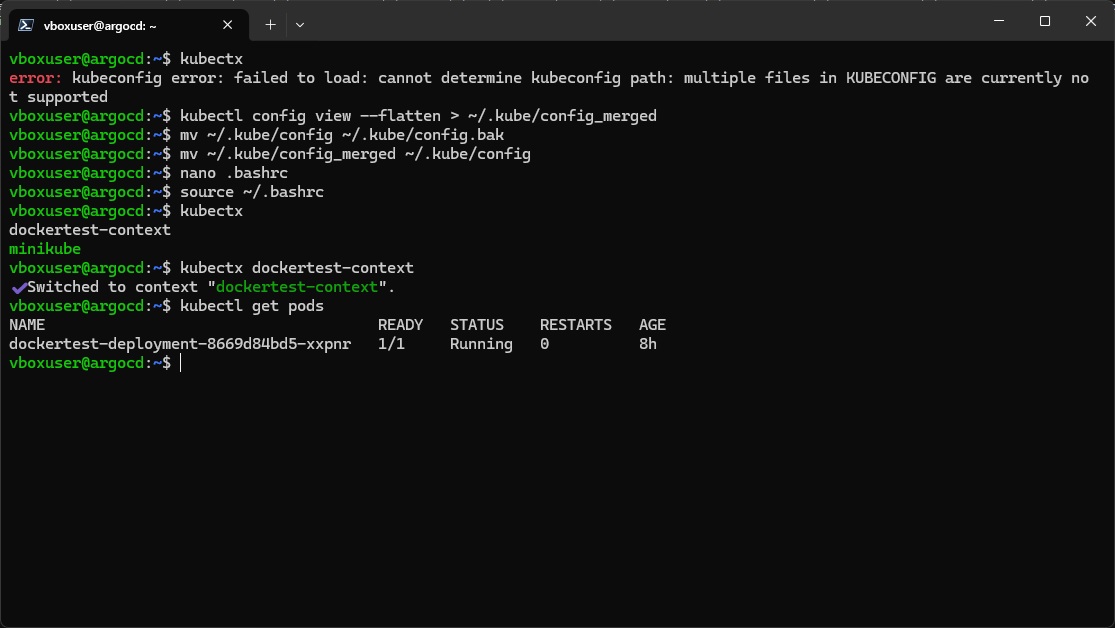
Task: Click the last prompt's cursor input area
Action: coord(181,363)
